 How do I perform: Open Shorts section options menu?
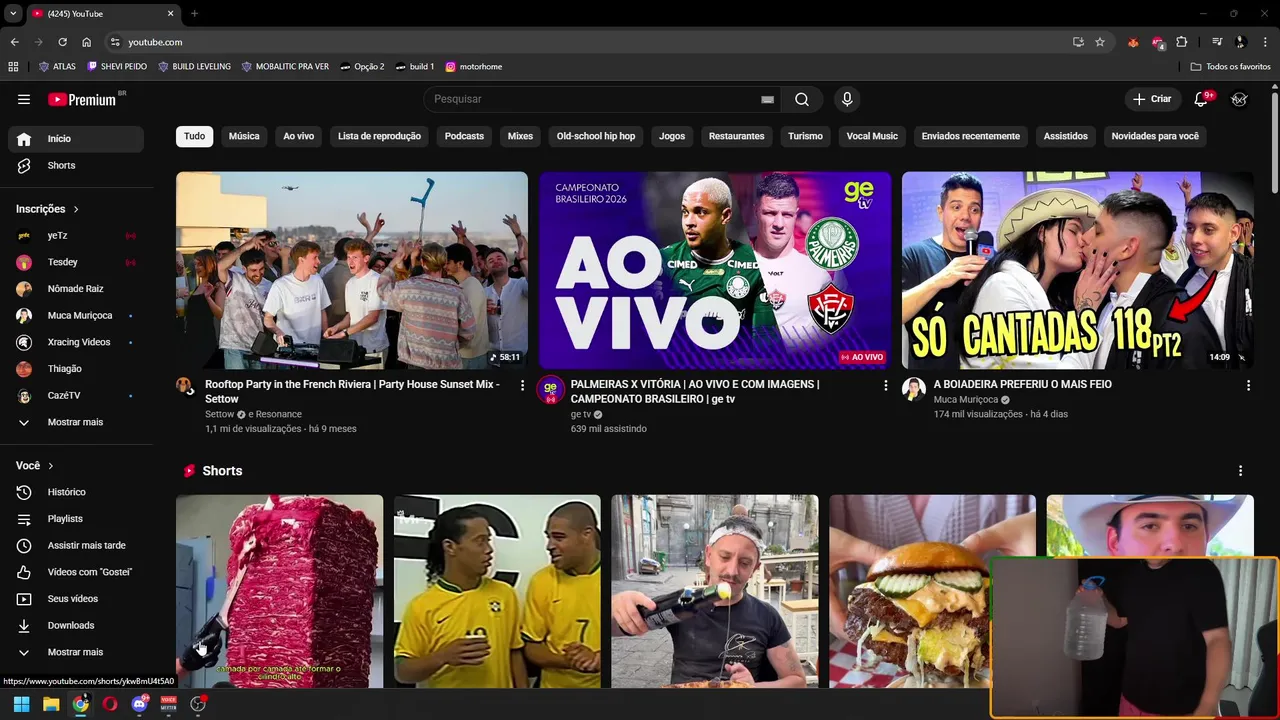1240,471
